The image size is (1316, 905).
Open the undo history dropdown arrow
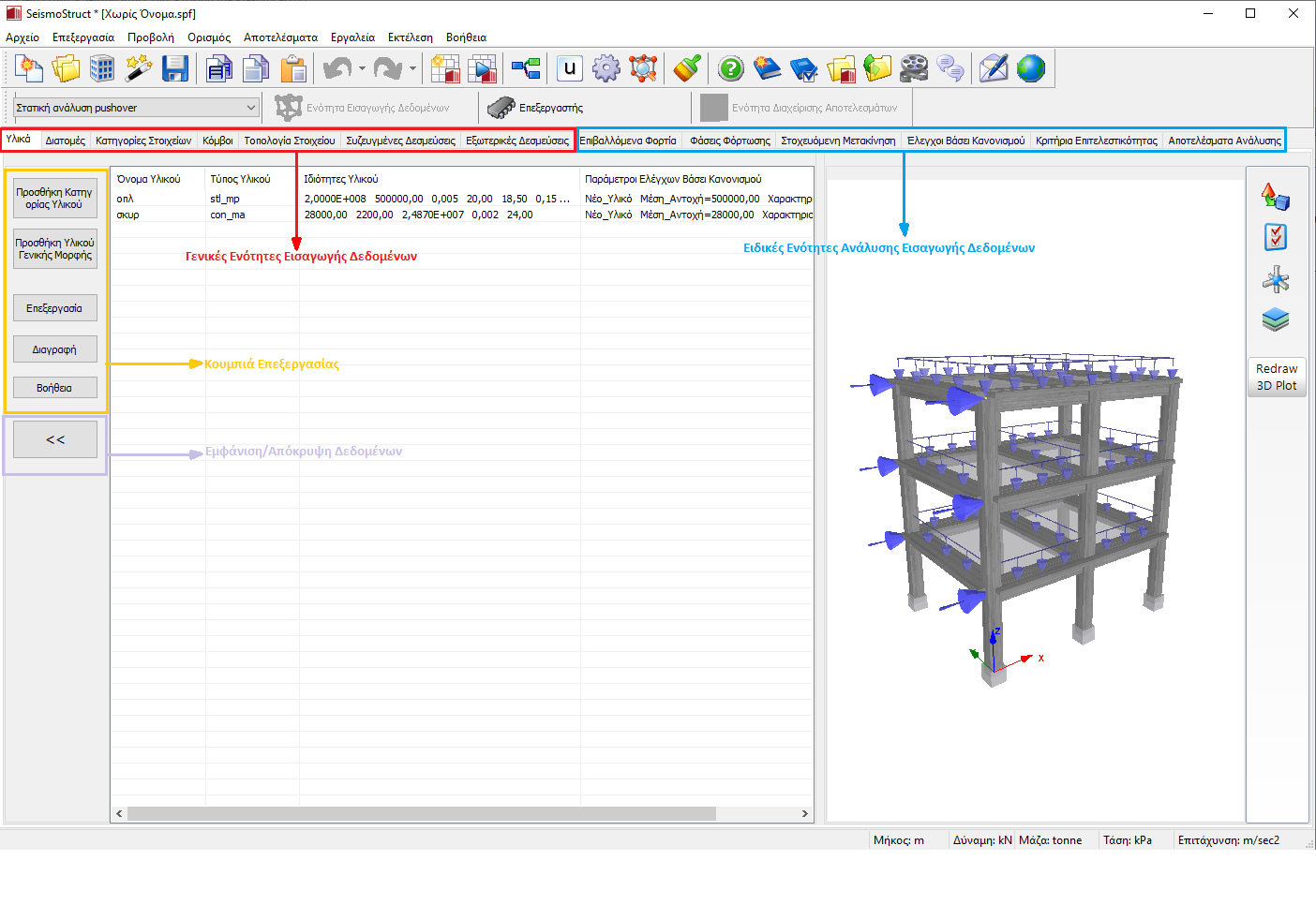tap(362, 68)
